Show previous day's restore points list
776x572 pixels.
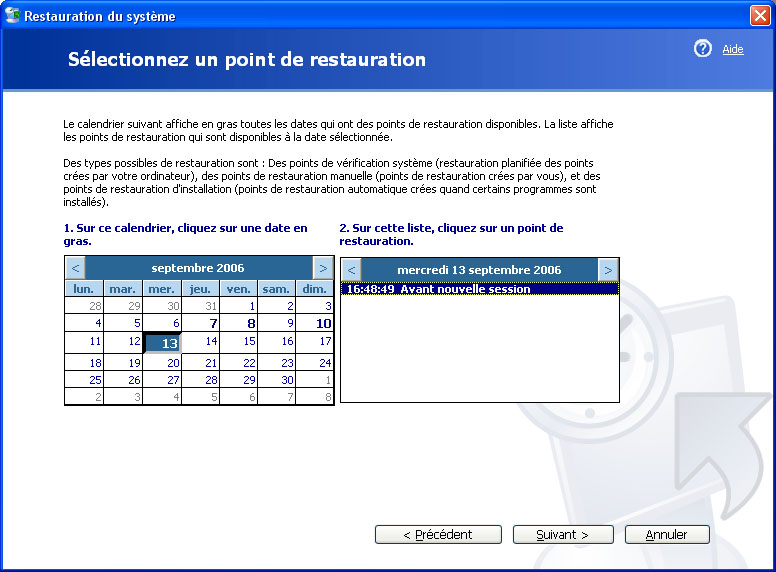(351, 270)
